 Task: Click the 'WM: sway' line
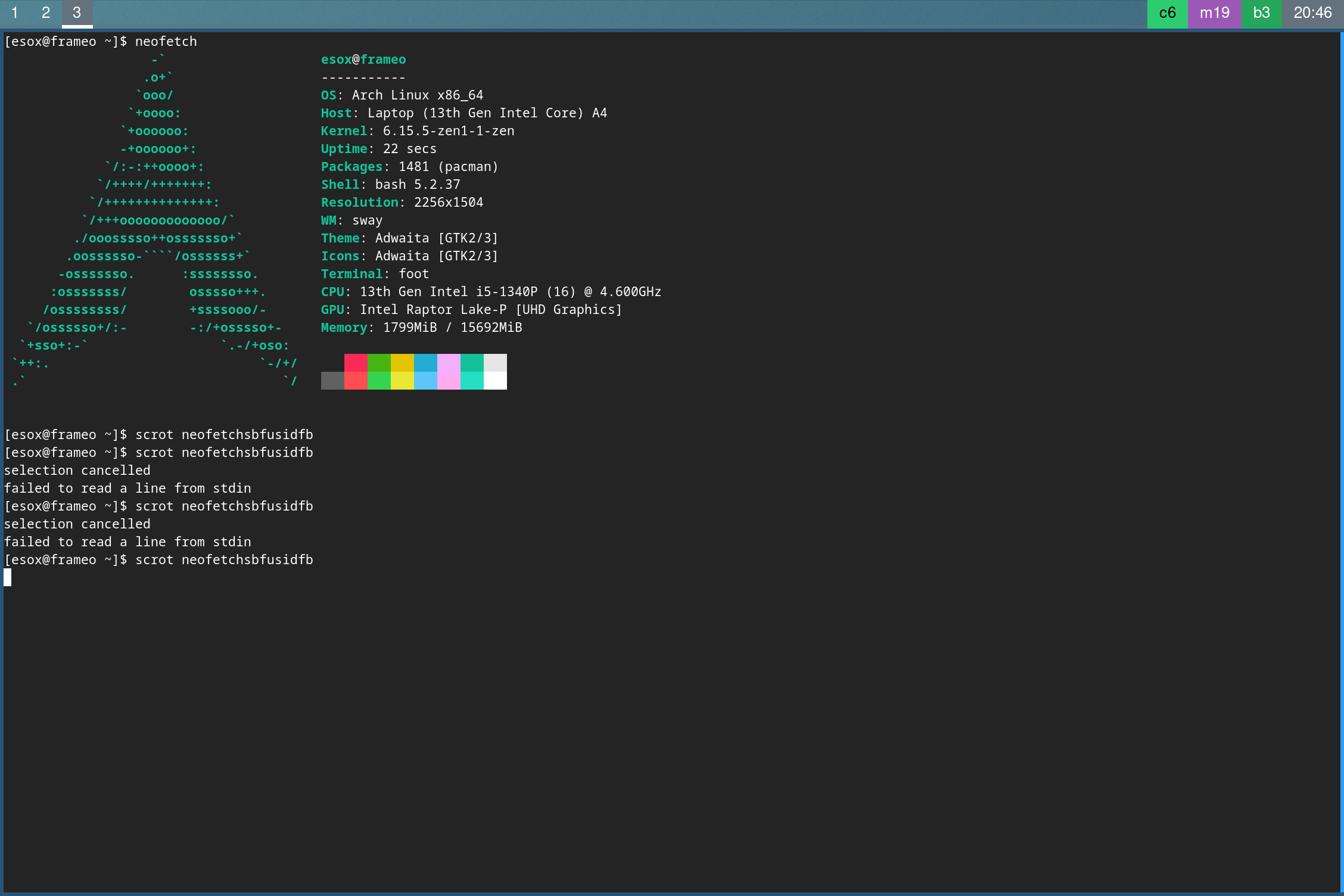point(352,220)
